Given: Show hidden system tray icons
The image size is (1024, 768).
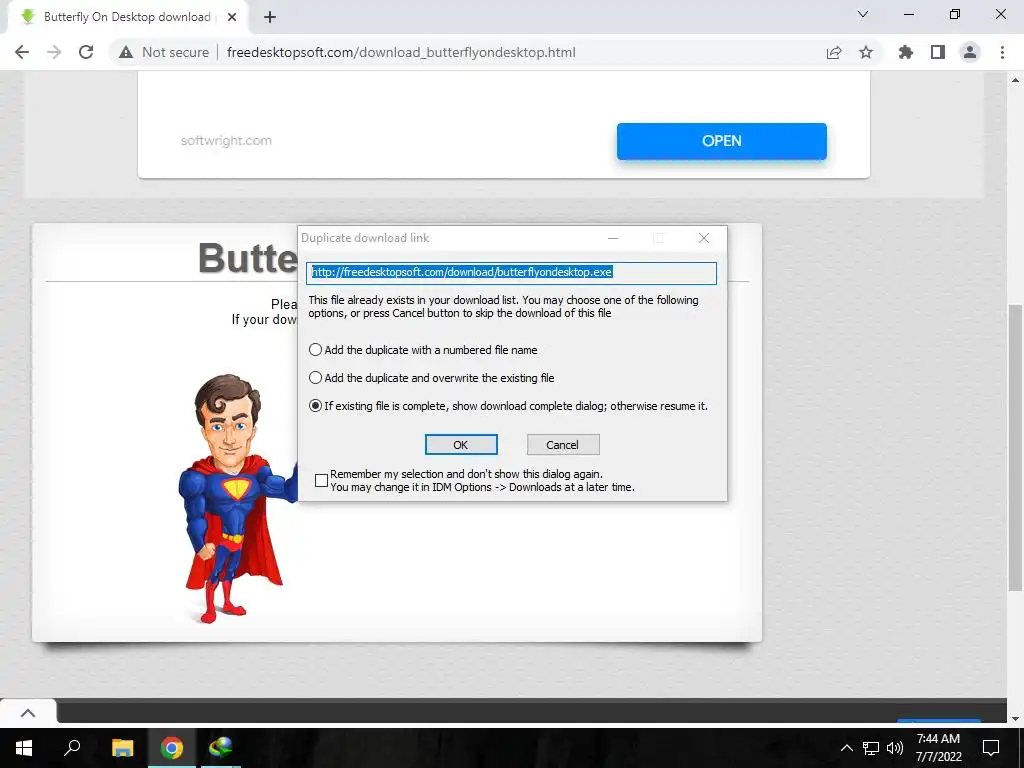Looking at the screenshot, I should click(846, 748).
